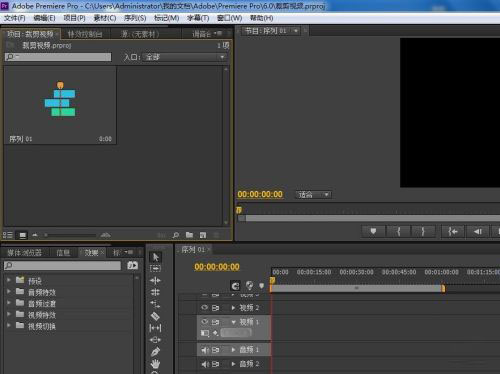Expand the 视频切换 folder
500x374 pixels.
[x=9, y=325]
